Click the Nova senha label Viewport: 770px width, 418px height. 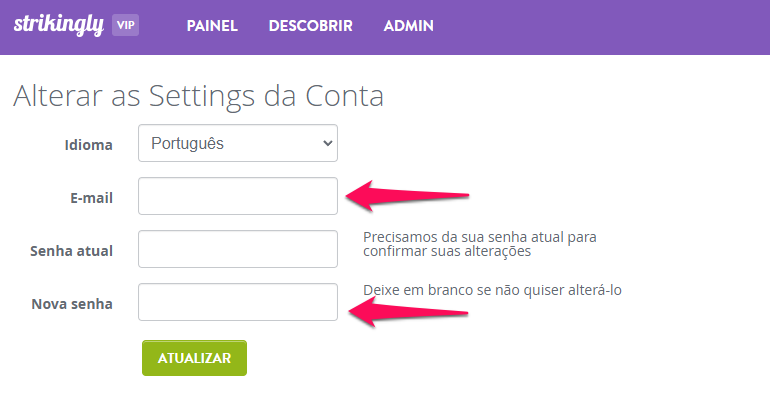click(72, 304)
